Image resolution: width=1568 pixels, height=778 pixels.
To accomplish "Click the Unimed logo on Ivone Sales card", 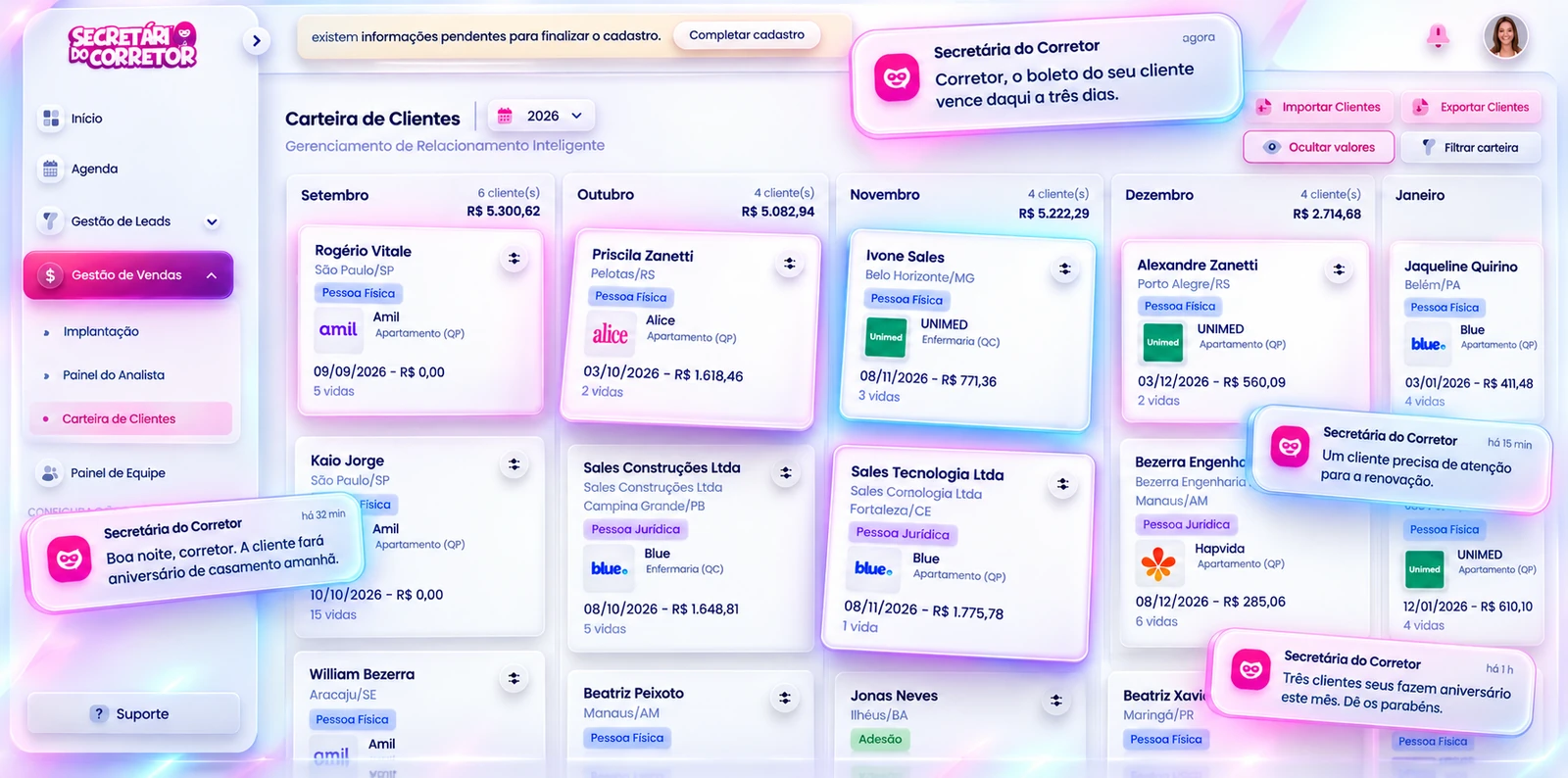I will coord(886,337).
